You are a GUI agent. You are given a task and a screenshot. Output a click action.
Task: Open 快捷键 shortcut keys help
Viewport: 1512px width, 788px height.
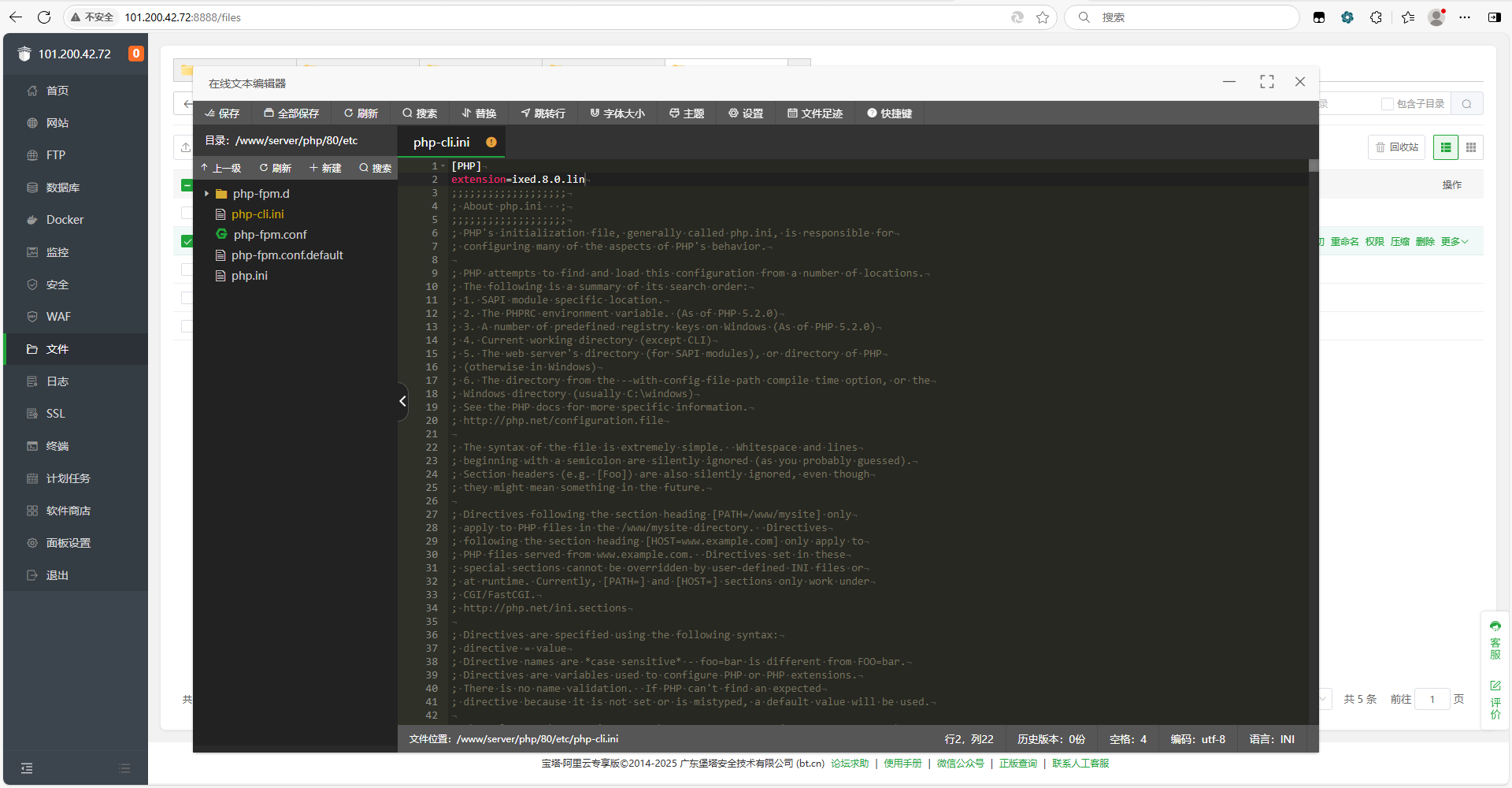(x=889, y=113)
